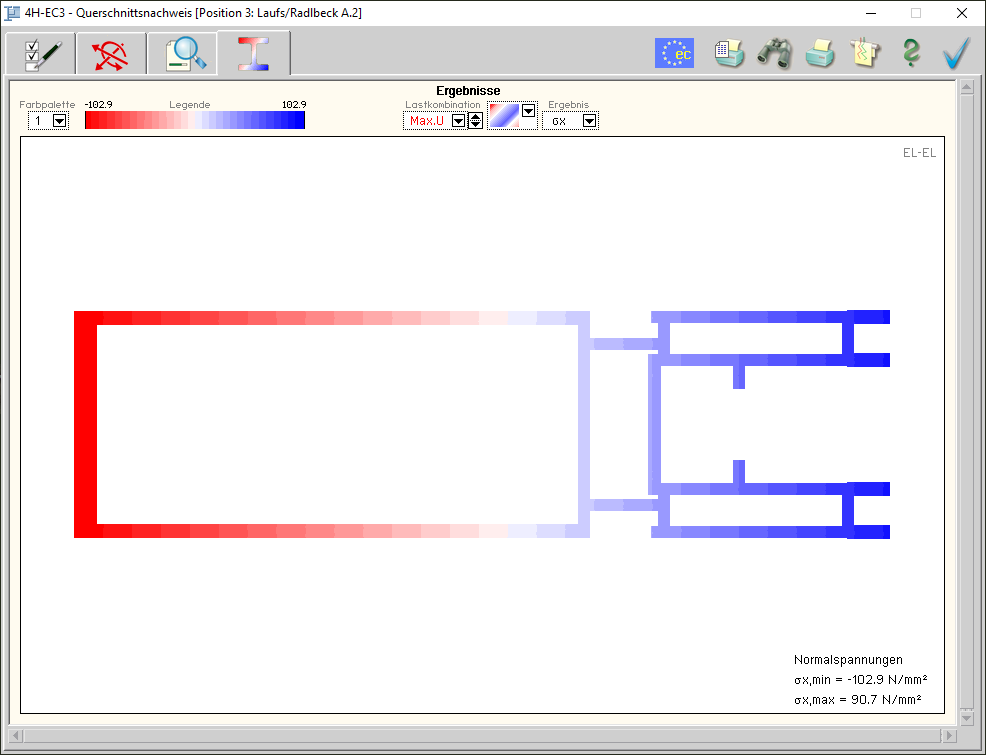Click the Eurocode EC flag icon

point(674,53)
